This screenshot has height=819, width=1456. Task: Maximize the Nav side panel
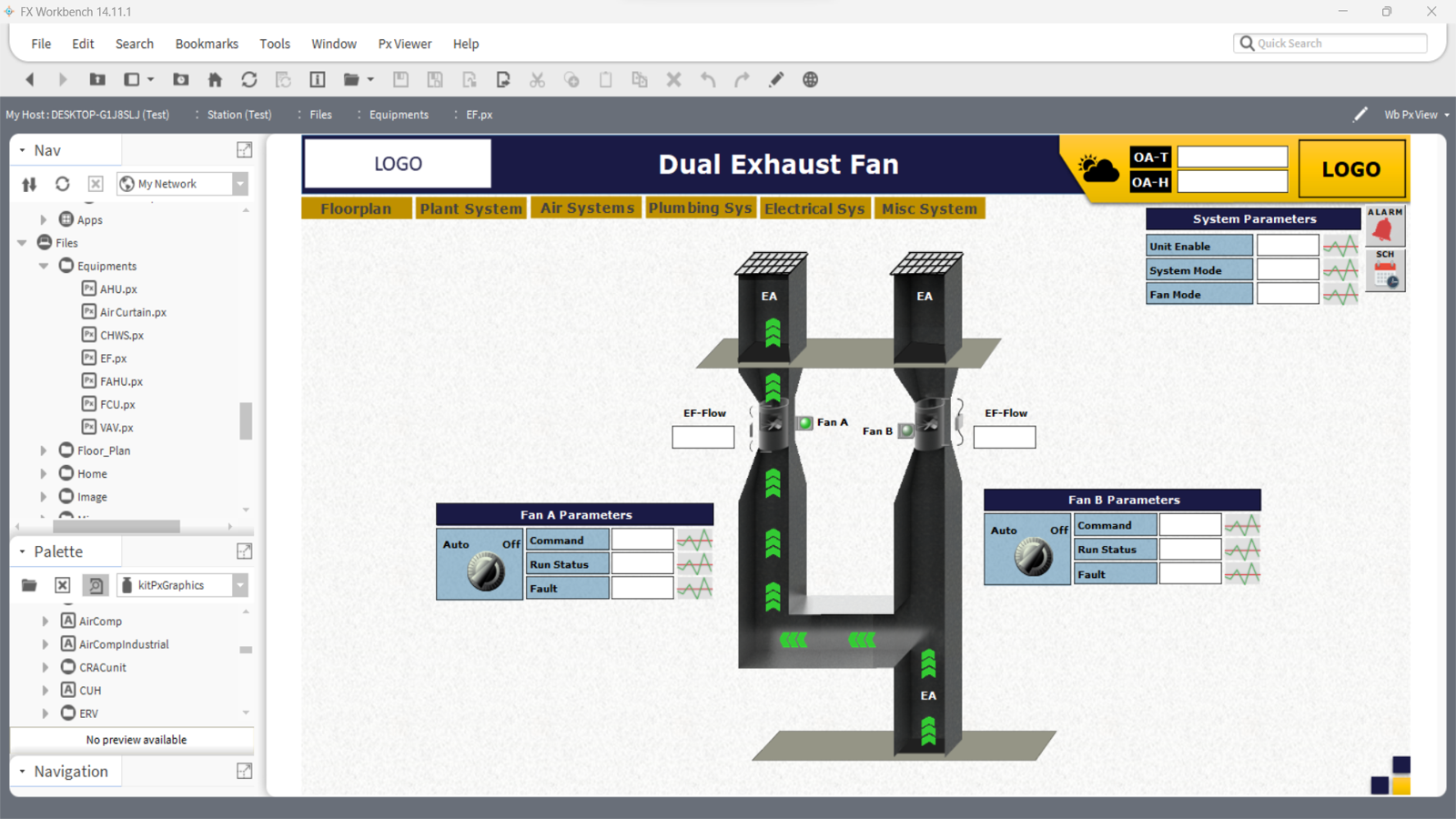coord(244,150)
